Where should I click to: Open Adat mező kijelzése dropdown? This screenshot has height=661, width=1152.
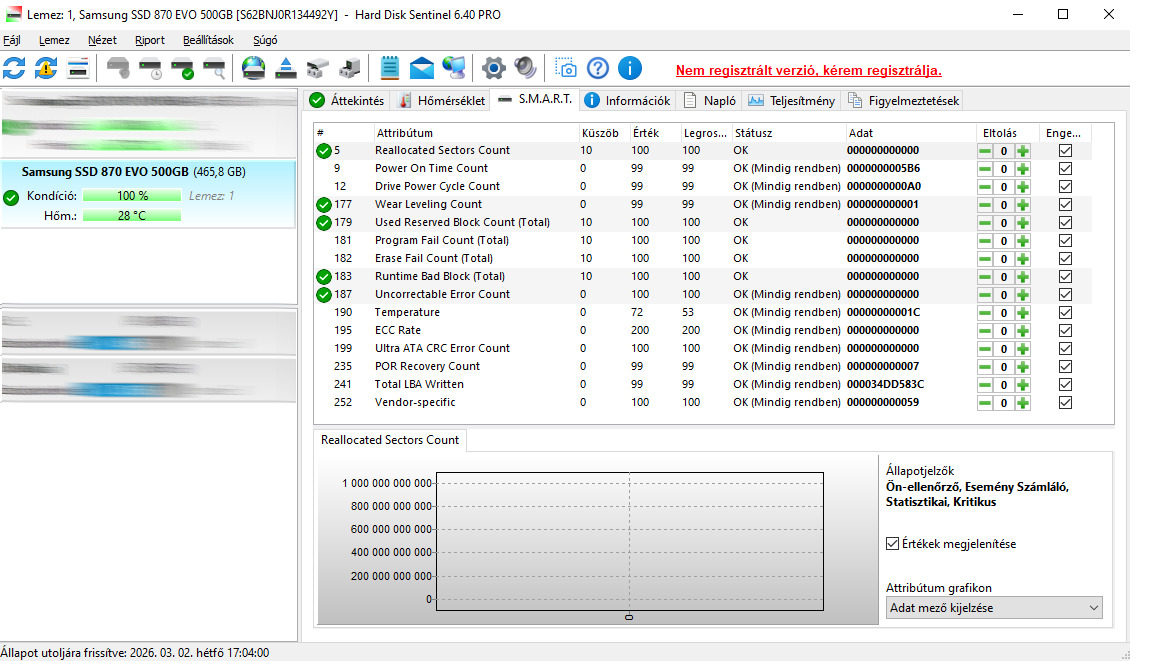tap(994, 607)
